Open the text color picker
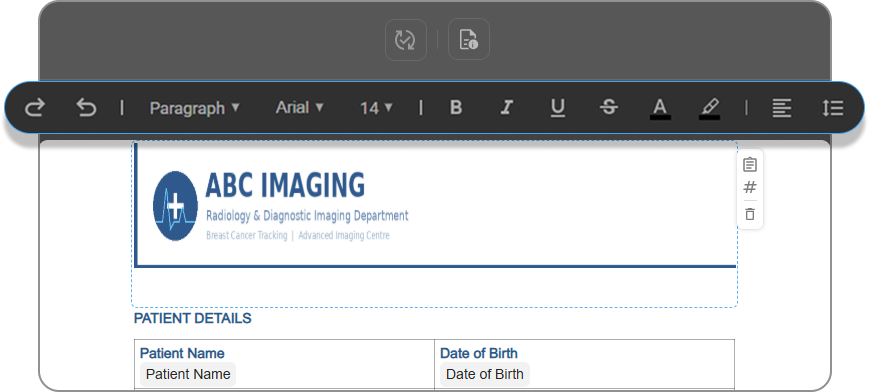Screen dimensions: 869x392 click(660, 109)
